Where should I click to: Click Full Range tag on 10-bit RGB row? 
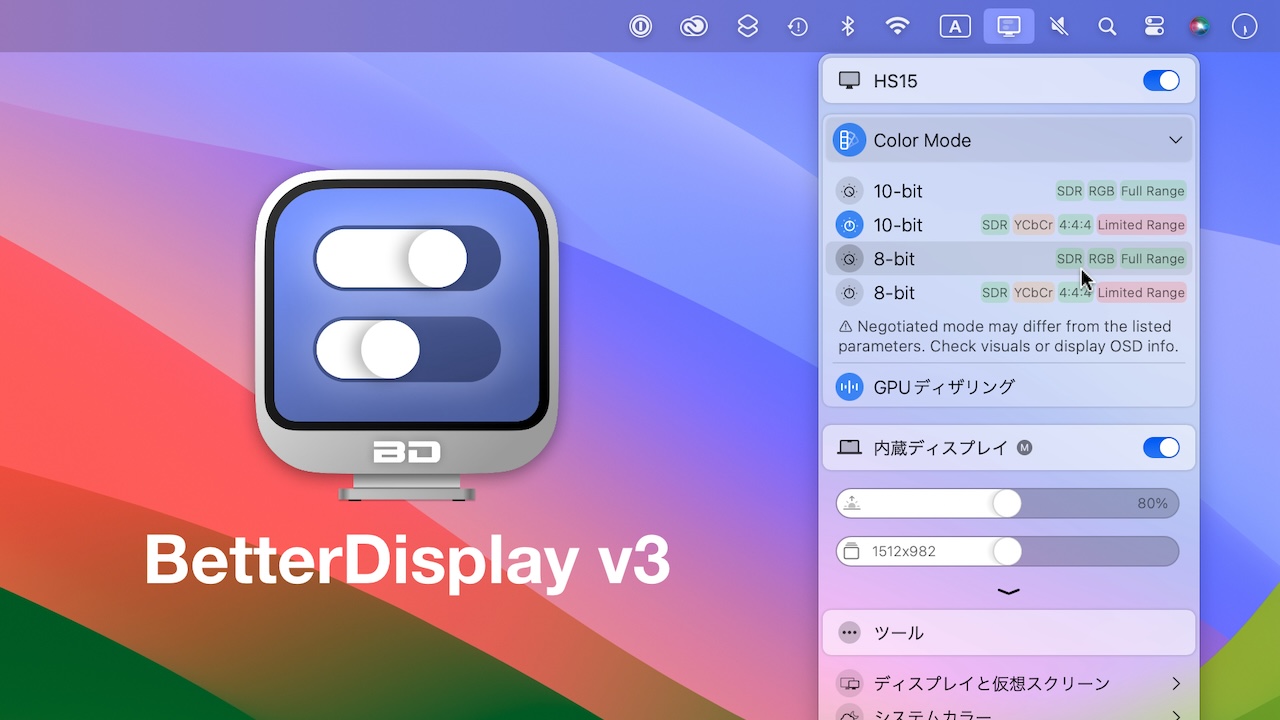[x=1152, y=191]
